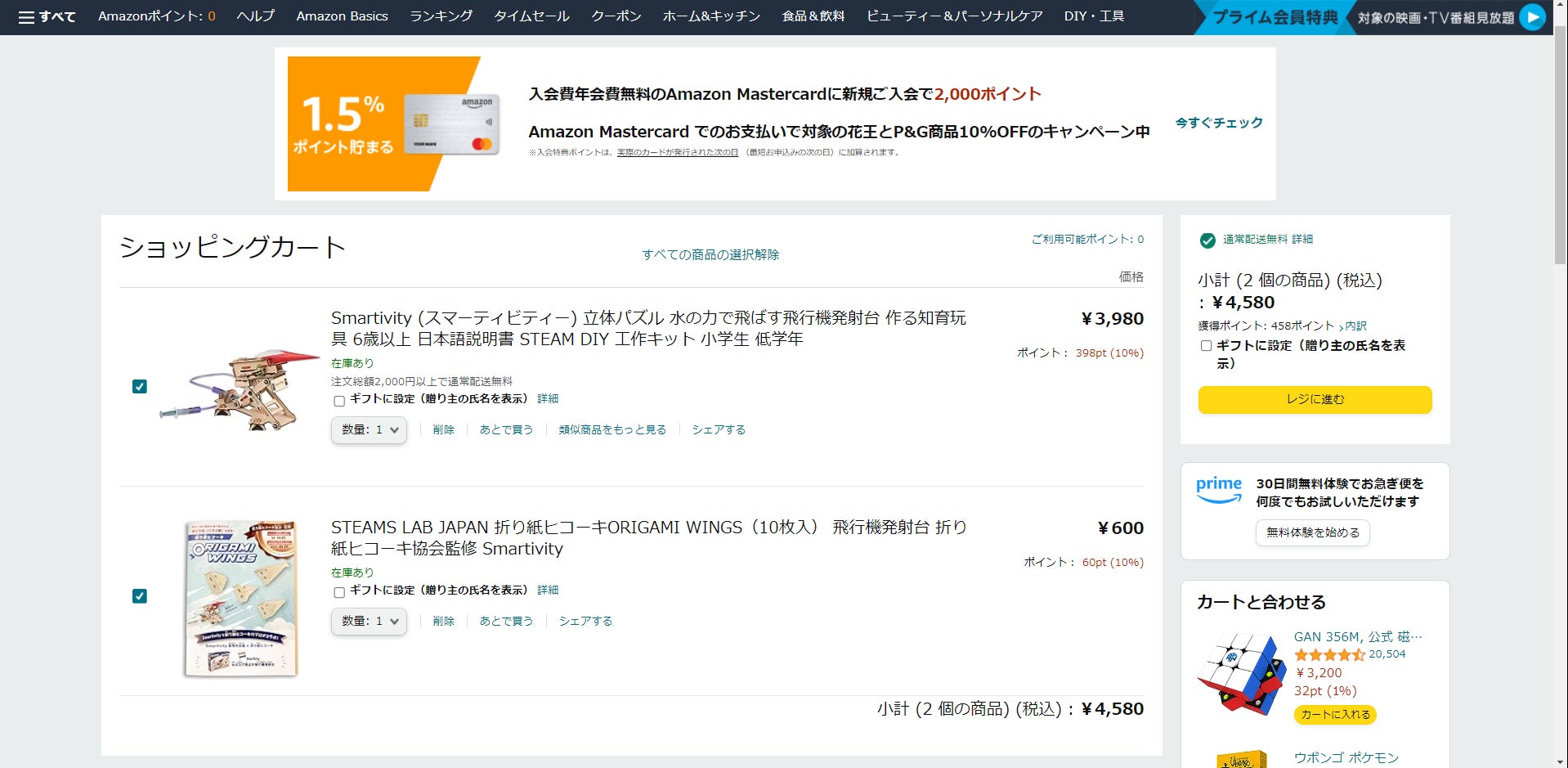Click the prime logo in trial box
1568x768 pixels.
coord(1219,489)
